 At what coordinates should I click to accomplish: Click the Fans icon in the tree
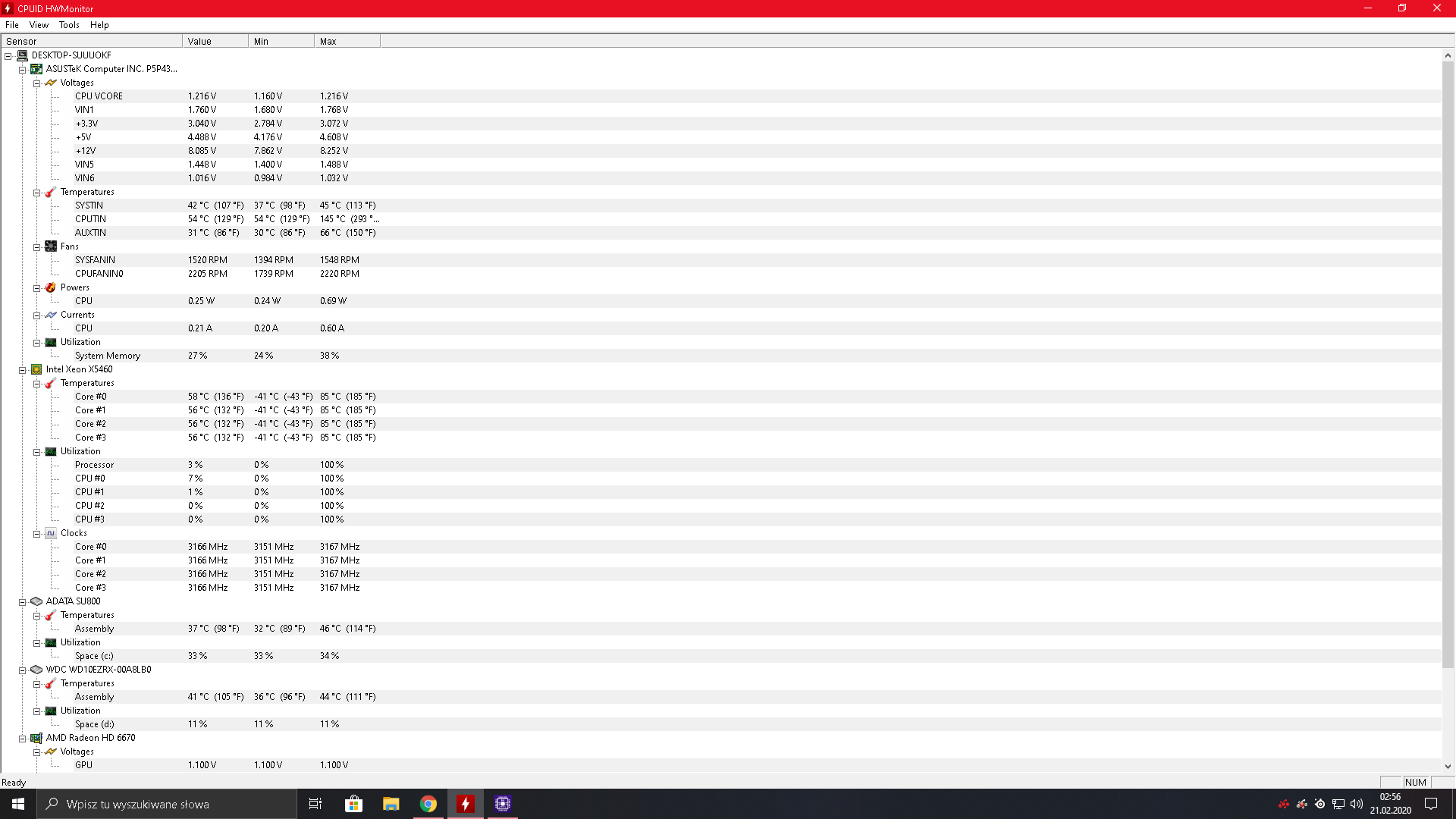pos(51,246)
